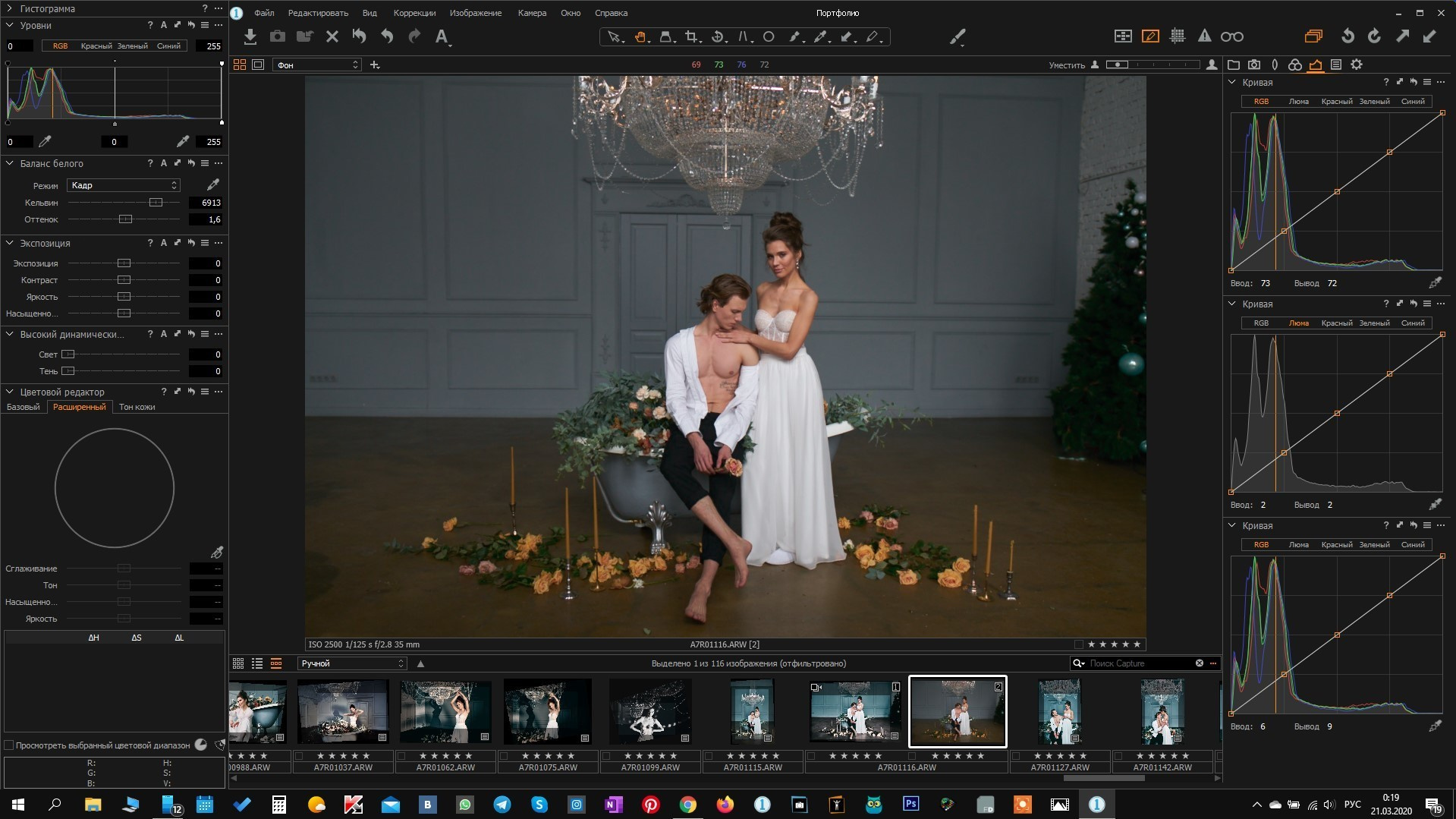Click the Import images download icon
The image size is (1456, 819).
250,36
